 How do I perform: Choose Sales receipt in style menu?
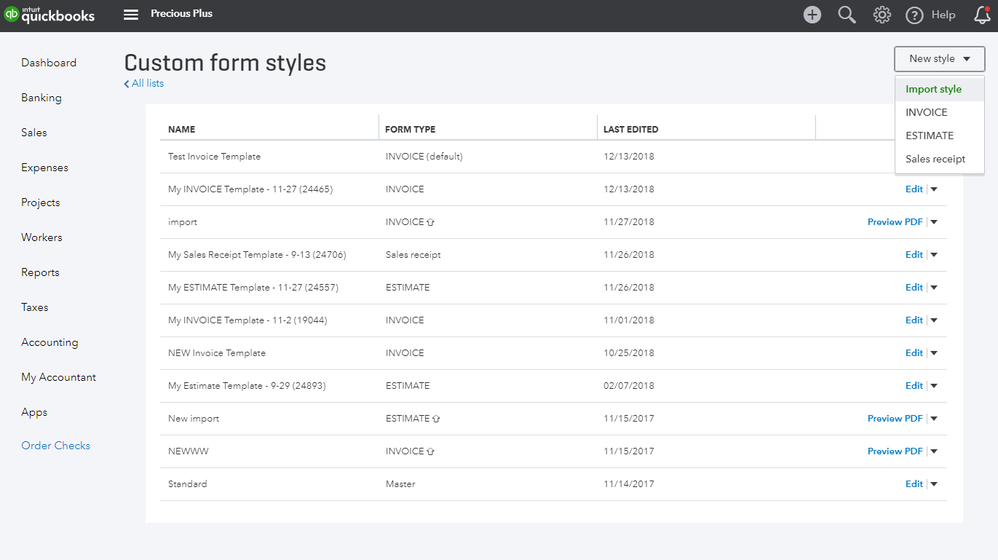(x=935, y=159)
